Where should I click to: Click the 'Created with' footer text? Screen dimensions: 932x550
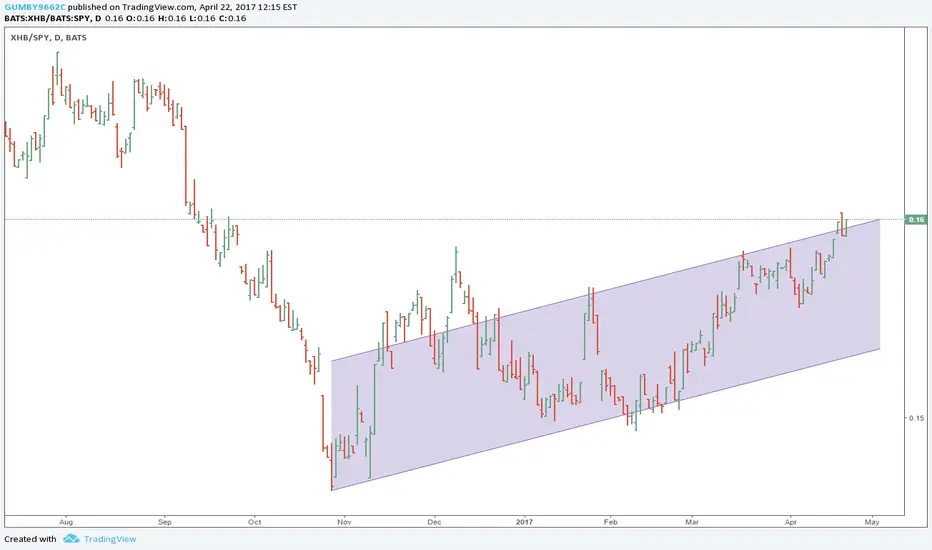click(x=30, y=539)
